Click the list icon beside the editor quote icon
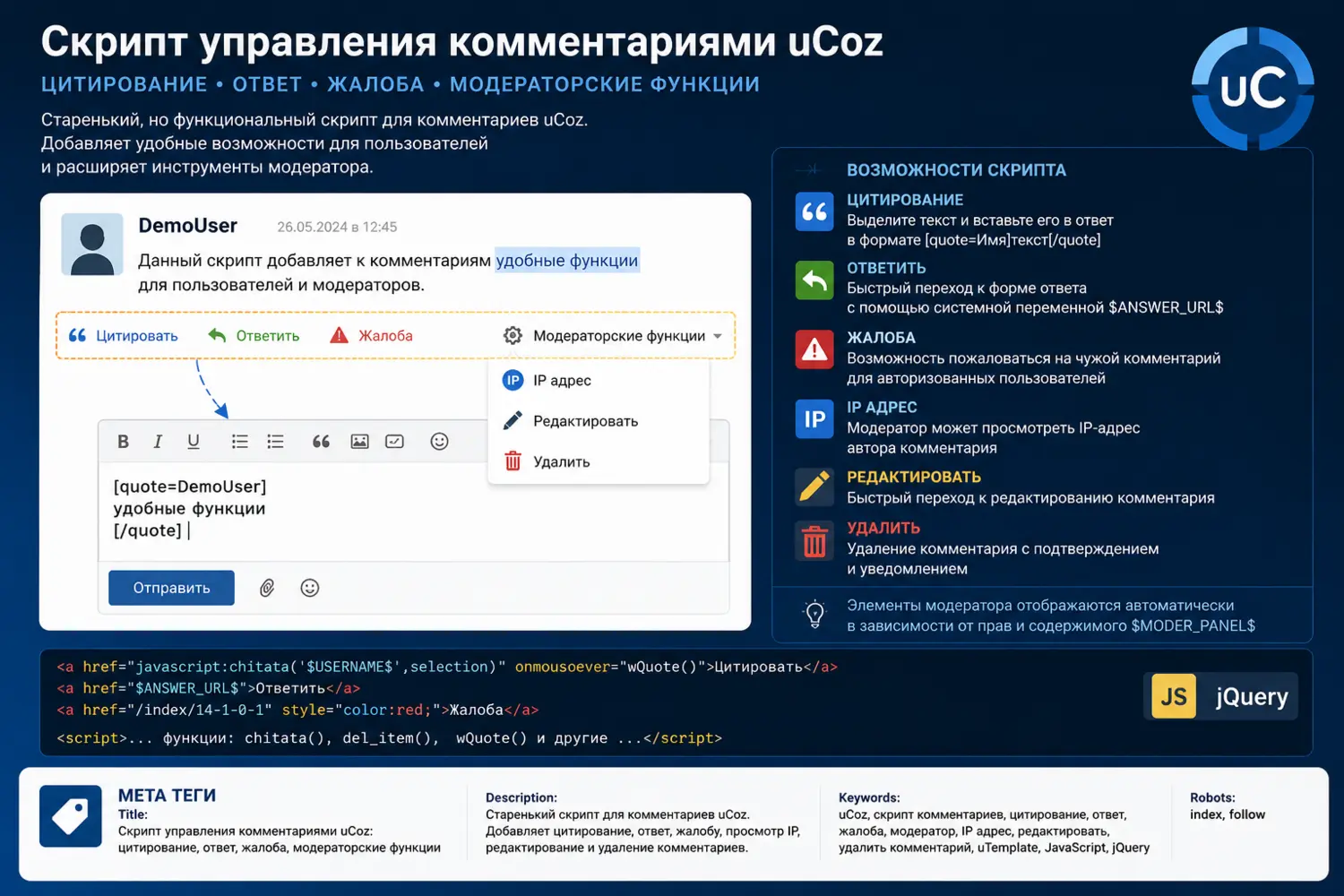Screen dimensions: 1344x896 [276, 442]
